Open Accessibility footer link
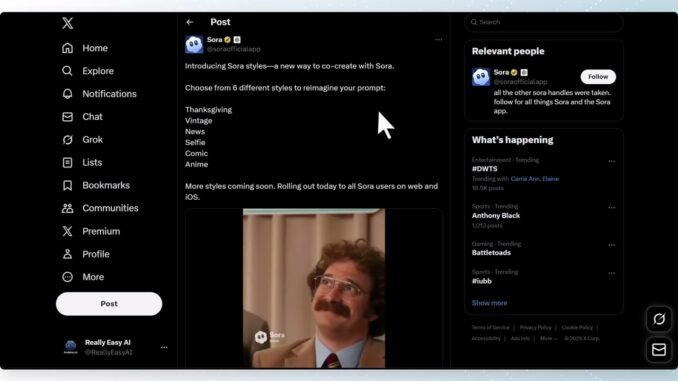Screen dimensions: 678x381 point(486,339)
